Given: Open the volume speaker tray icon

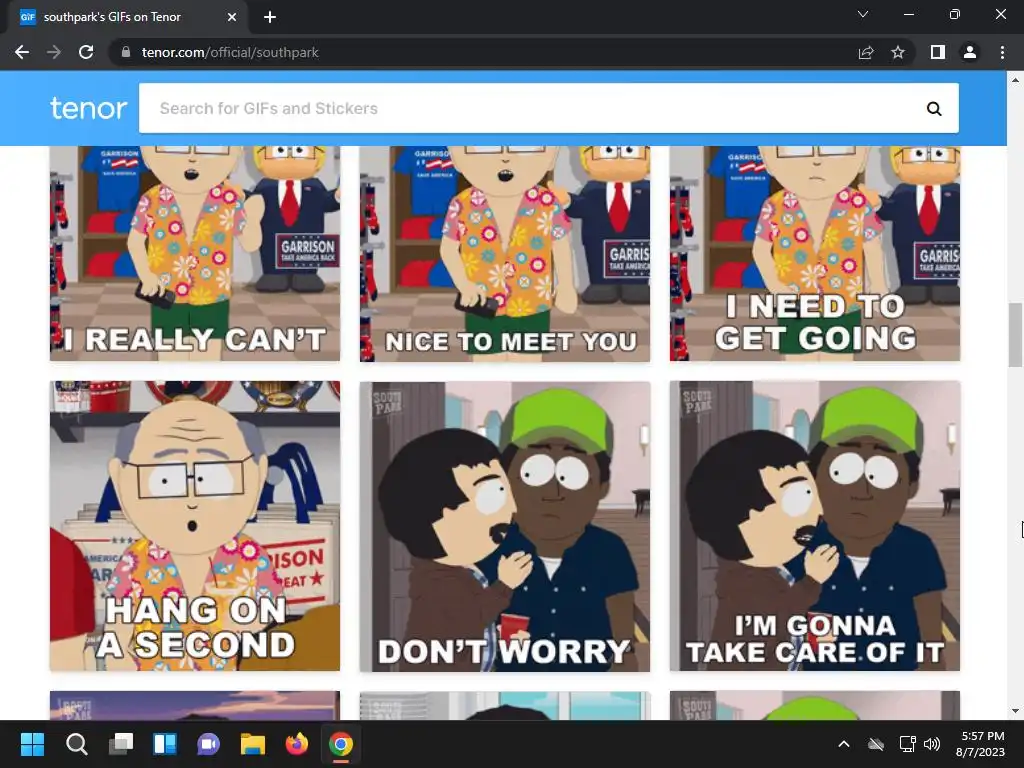Looking at the screenshot, I should [x=932, y=744].
